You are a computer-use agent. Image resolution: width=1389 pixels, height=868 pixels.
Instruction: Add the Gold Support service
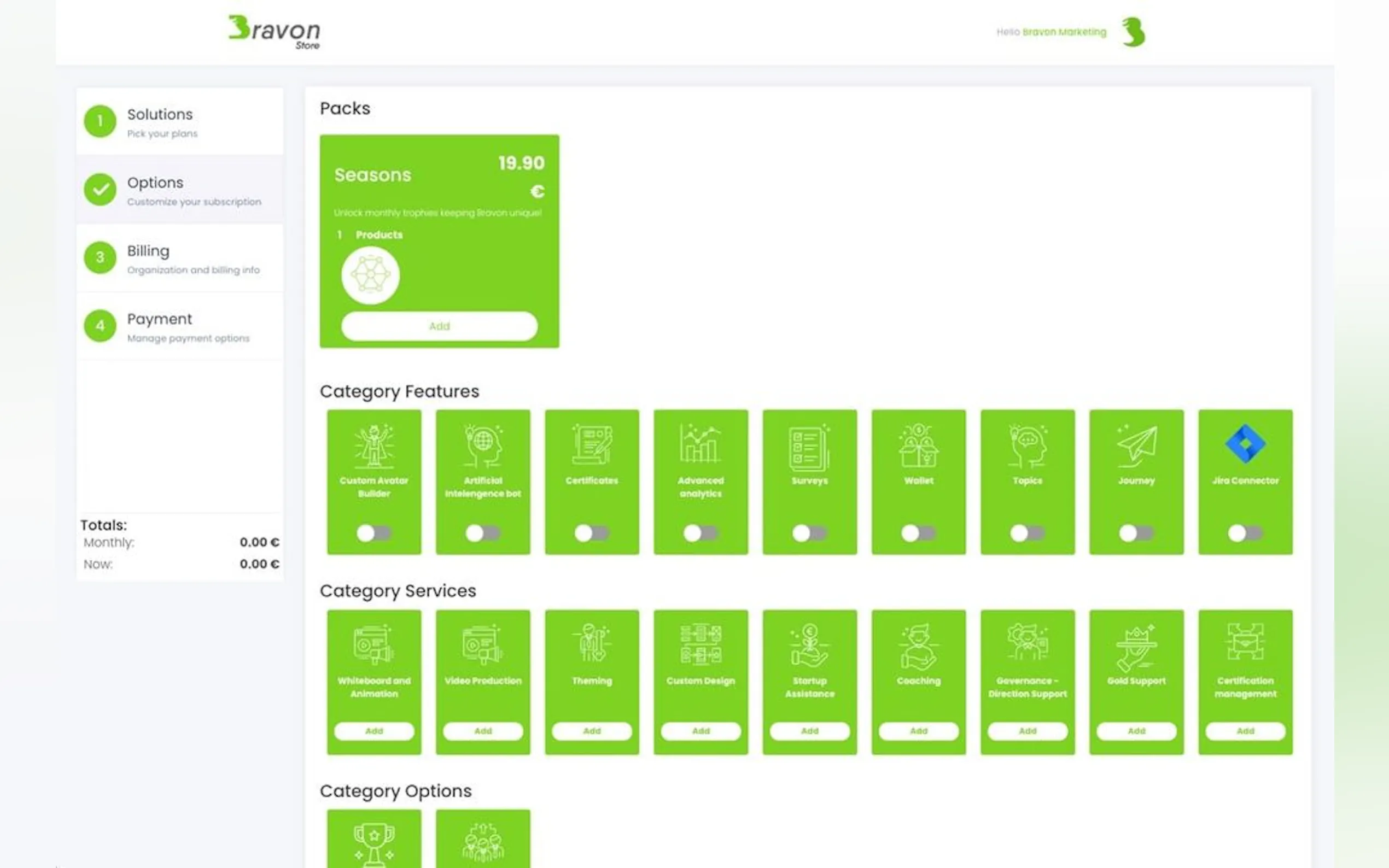tap(1136, 731)
